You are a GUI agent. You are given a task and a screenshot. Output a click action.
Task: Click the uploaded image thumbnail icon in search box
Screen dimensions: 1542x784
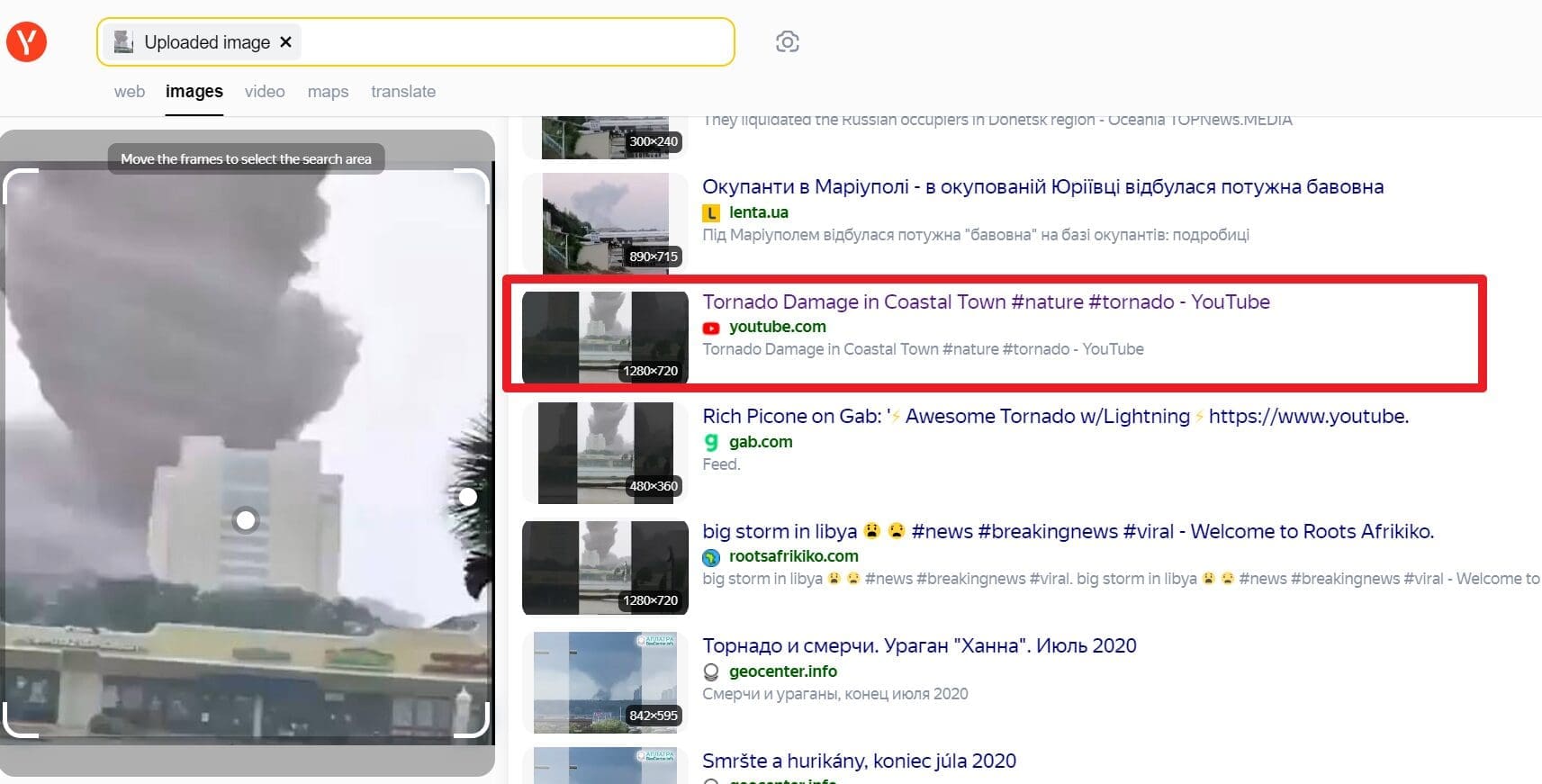(x=124, y=42)
